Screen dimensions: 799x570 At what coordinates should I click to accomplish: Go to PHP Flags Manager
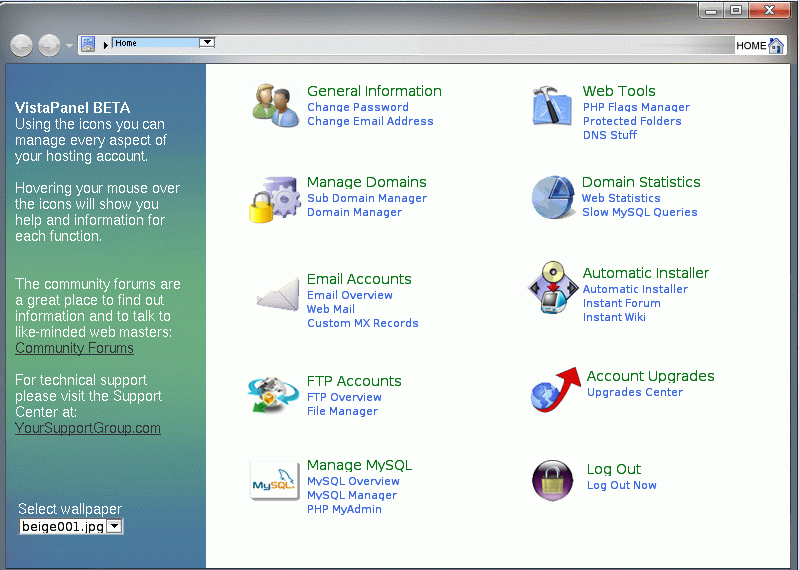(636, 107)
